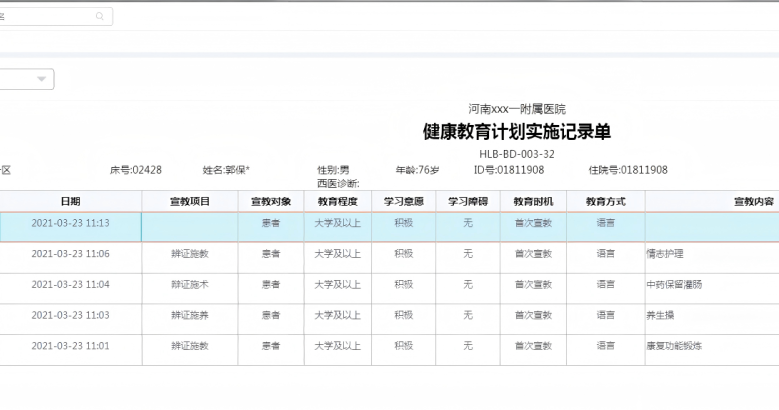Click the ID号:01811908 field

pyautogui.click(x=509, y=170)
